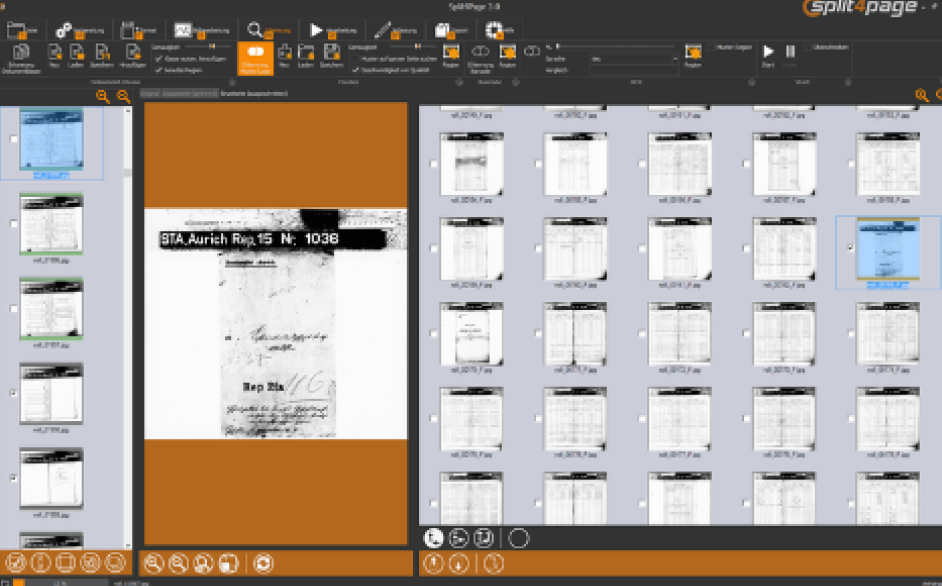
Task: Toggle checkbox of highlighted left panel thumbnail
Action: pyautogui.click(x=13, y=139)
